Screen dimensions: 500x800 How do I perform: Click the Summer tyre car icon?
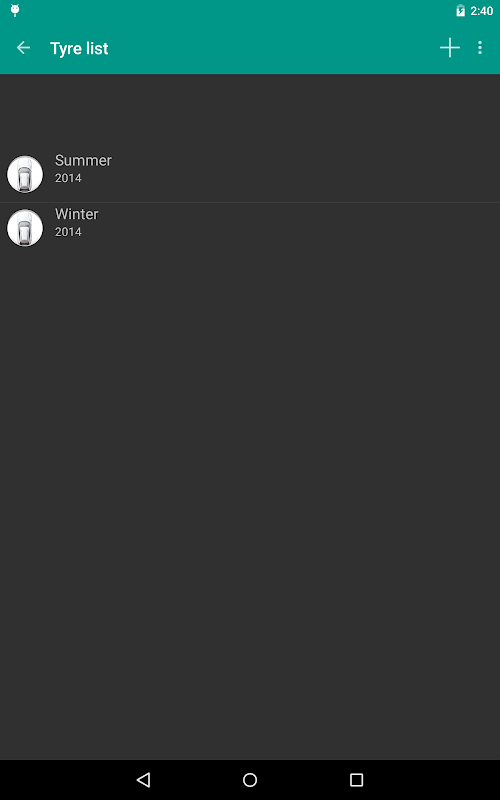(x=24, y=174)
